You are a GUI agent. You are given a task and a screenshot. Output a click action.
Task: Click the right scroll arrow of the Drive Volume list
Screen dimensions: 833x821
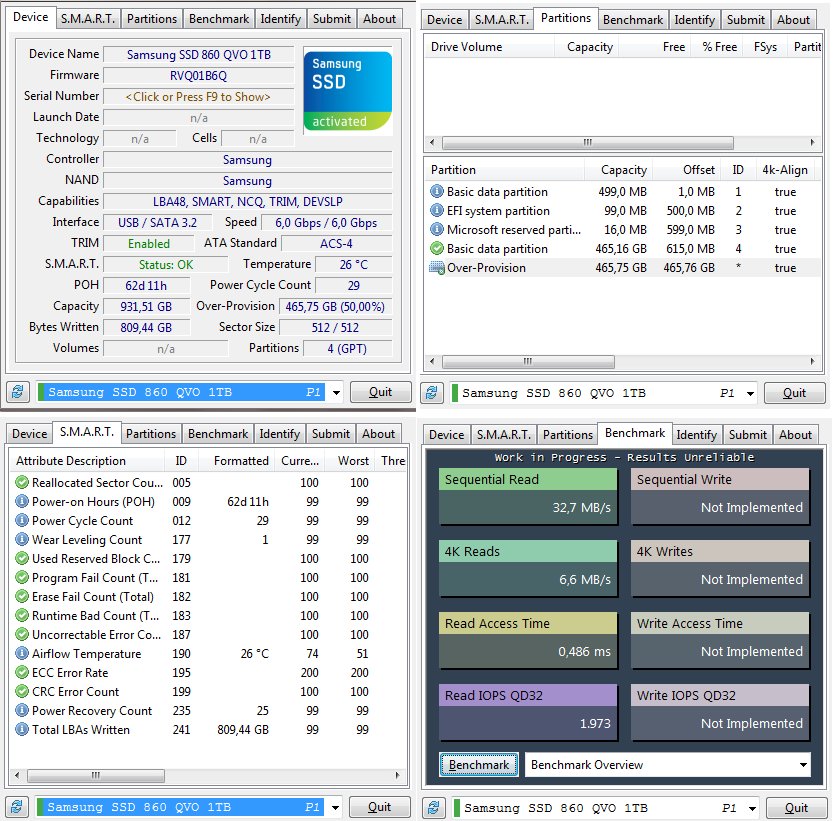click(812, 142)
